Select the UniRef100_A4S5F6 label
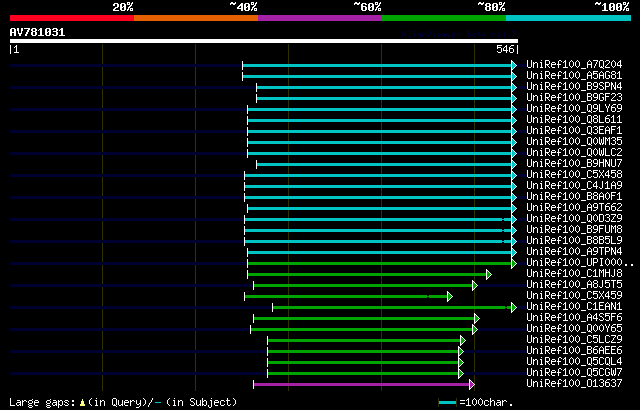This screenshot has height=410, width=640. (x=574, y=318)
